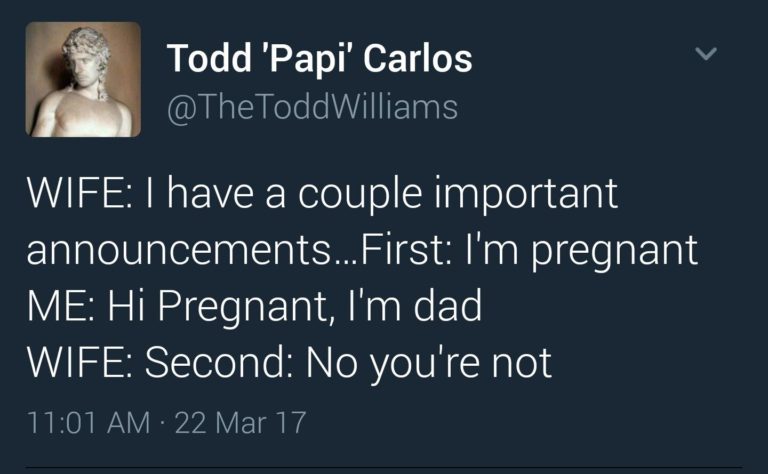Select the label 'ME:' in the tweet
The width and height of the screenshot is (768, 474).
(x=61, y=306)
